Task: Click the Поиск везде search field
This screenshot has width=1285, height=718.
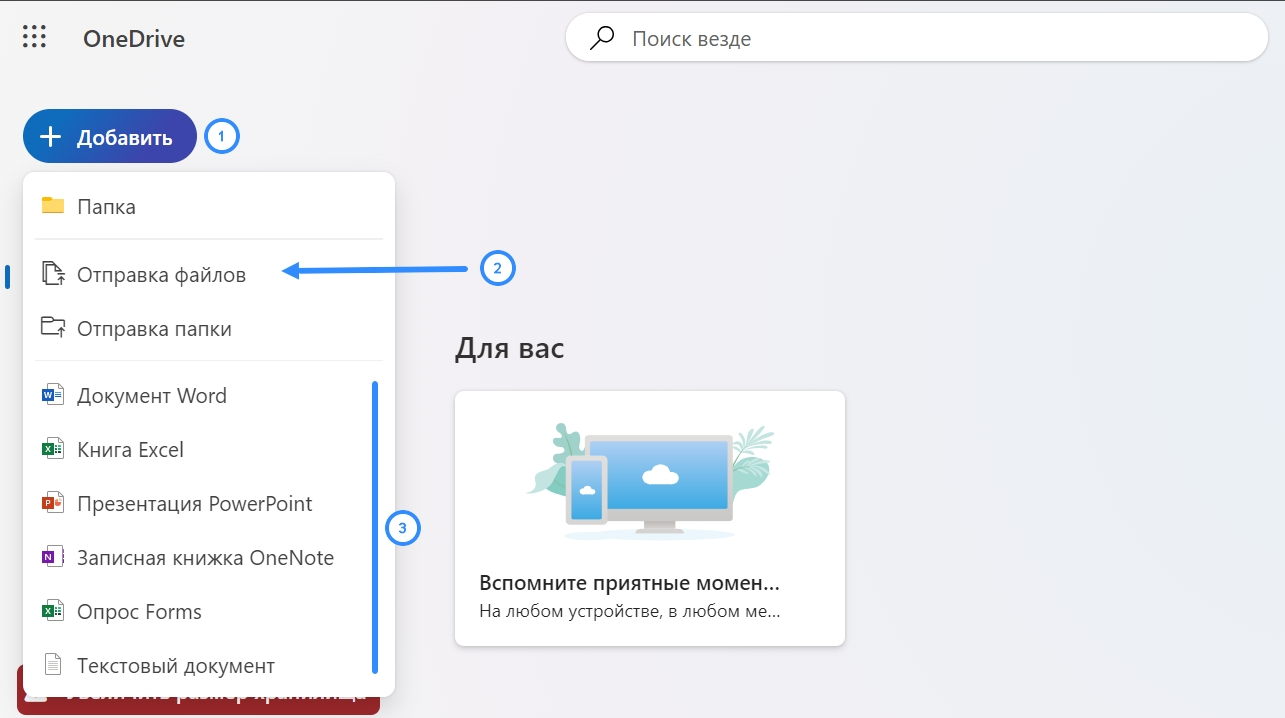Action: coord(917,39)
